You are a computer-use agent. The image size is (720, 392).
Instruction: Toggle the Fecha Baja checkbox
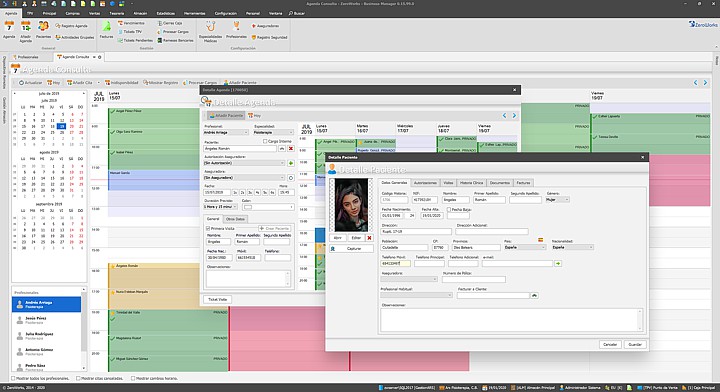coord(449,209)
